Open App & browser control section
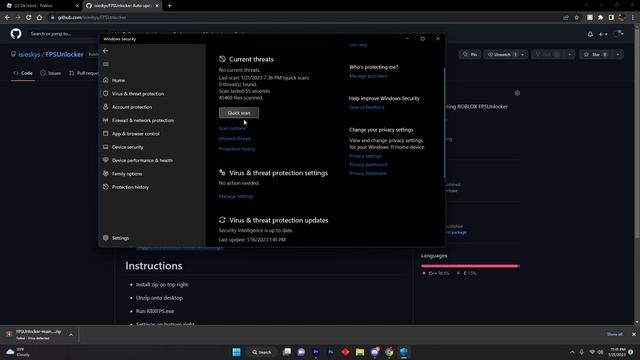The image size is (640, 360). tap(136, 134)
